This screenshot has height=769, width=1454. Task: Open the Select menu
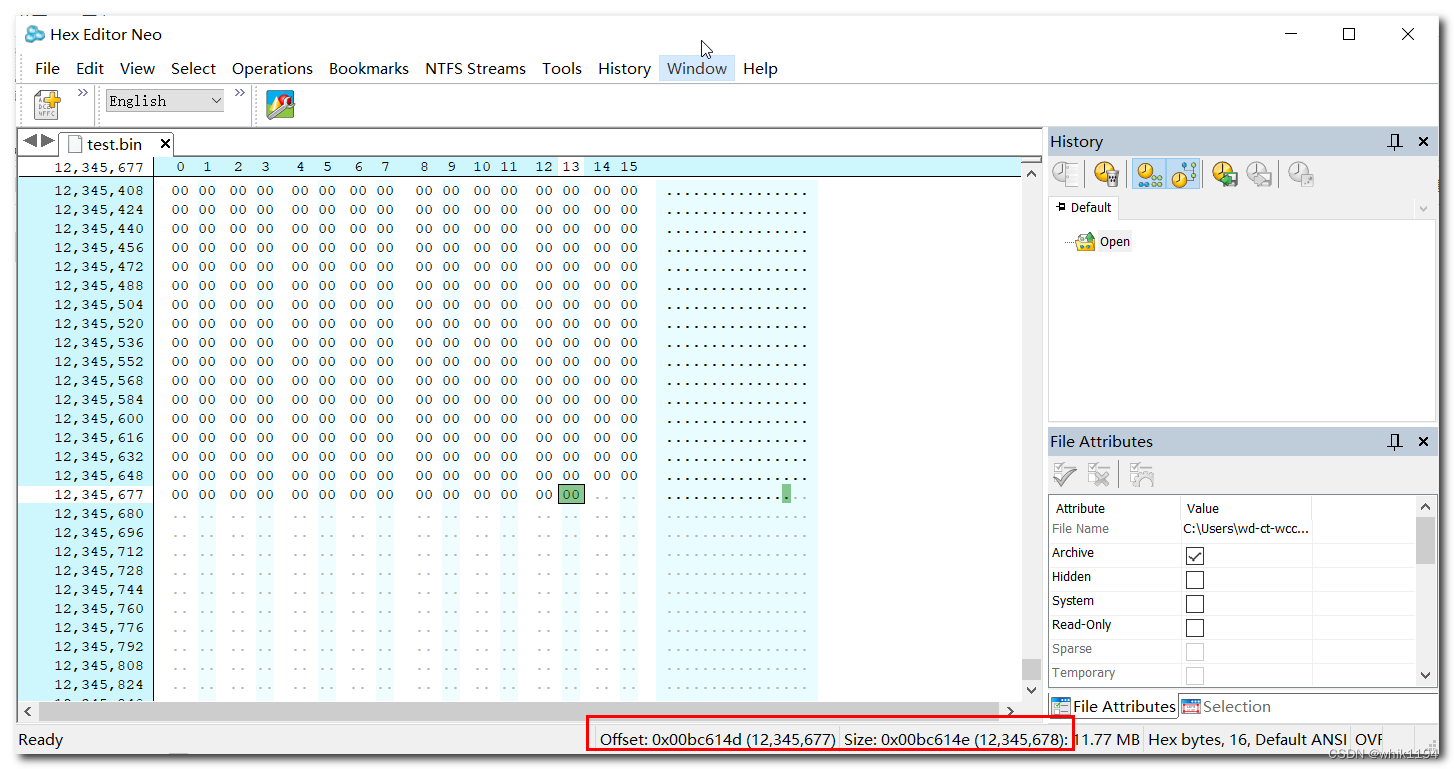193,68
